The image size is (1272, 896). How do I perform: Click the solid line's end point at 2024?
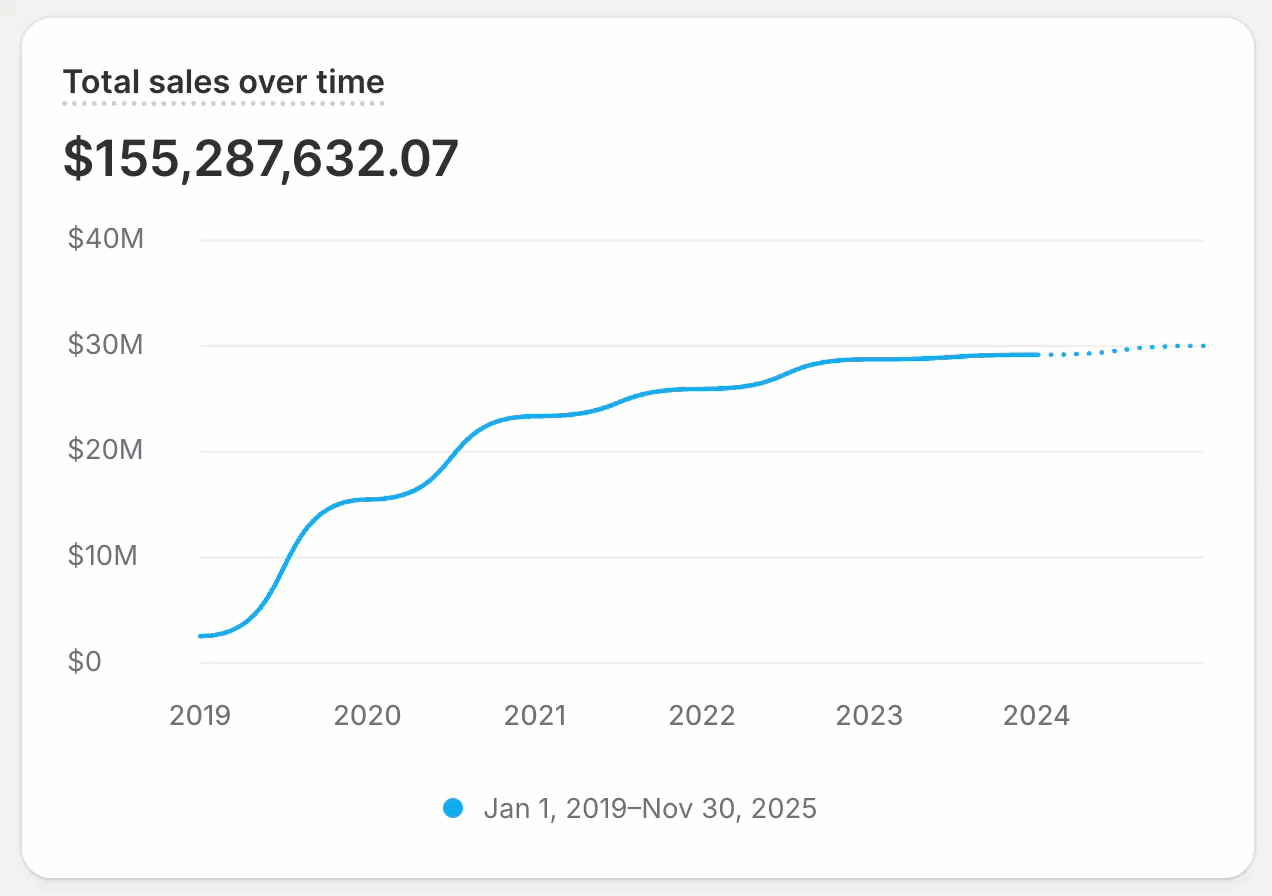click(x=1038, y=354)
